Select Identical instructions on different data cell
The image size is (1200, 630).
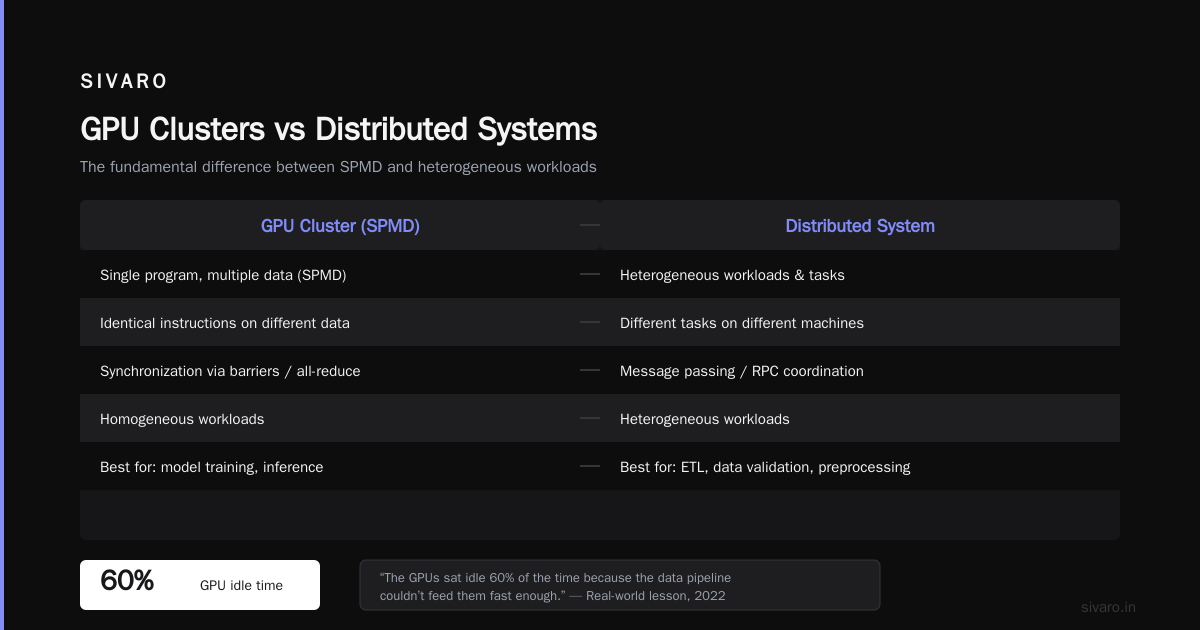pos(340,322)
